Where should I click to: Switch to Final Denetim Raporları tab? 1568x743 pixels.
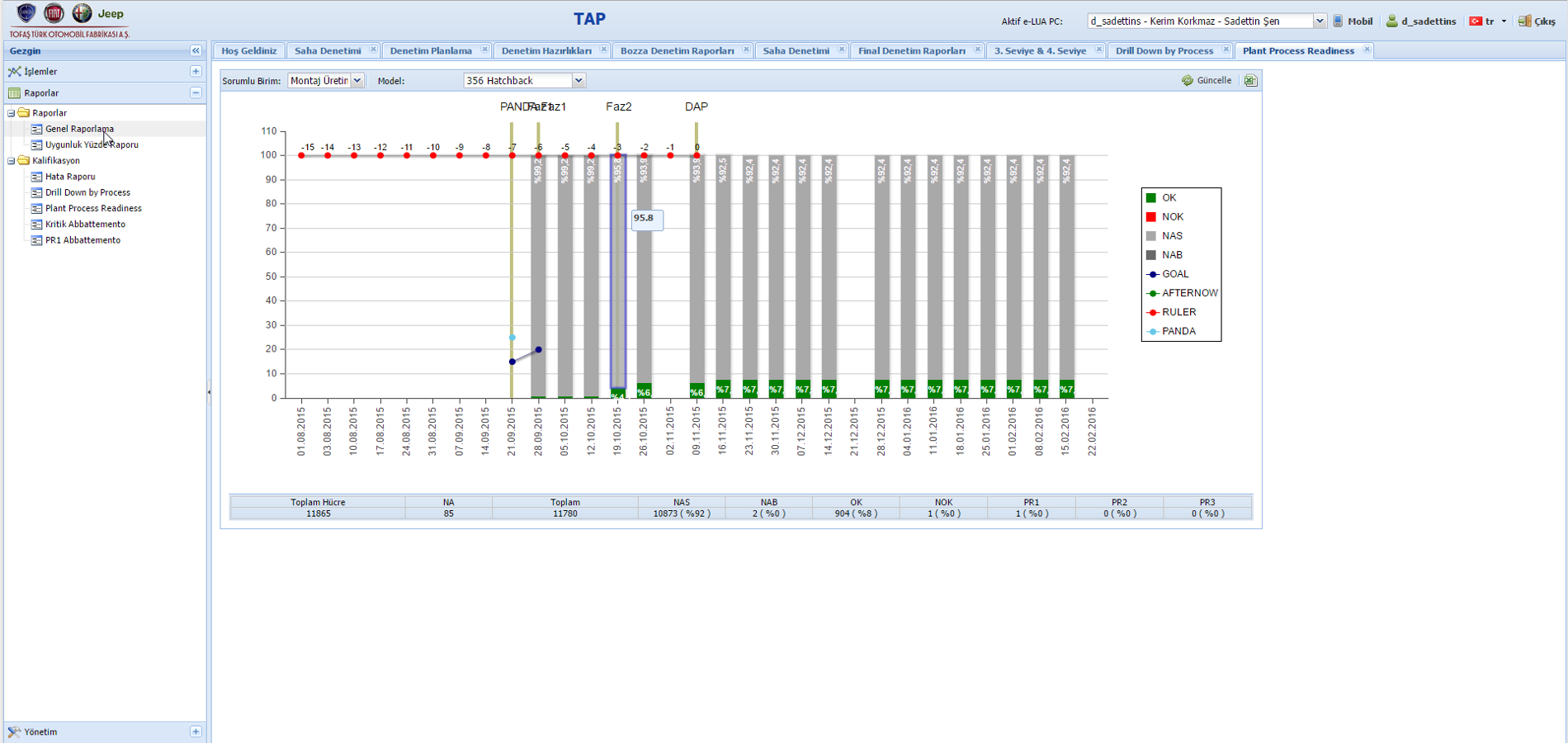[x=911, y=51]
